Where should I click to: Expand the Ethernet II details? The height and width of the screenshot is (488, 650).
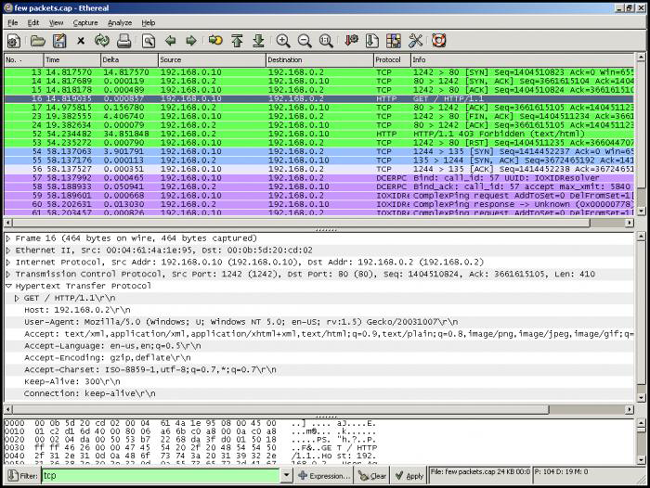(9, 254)
